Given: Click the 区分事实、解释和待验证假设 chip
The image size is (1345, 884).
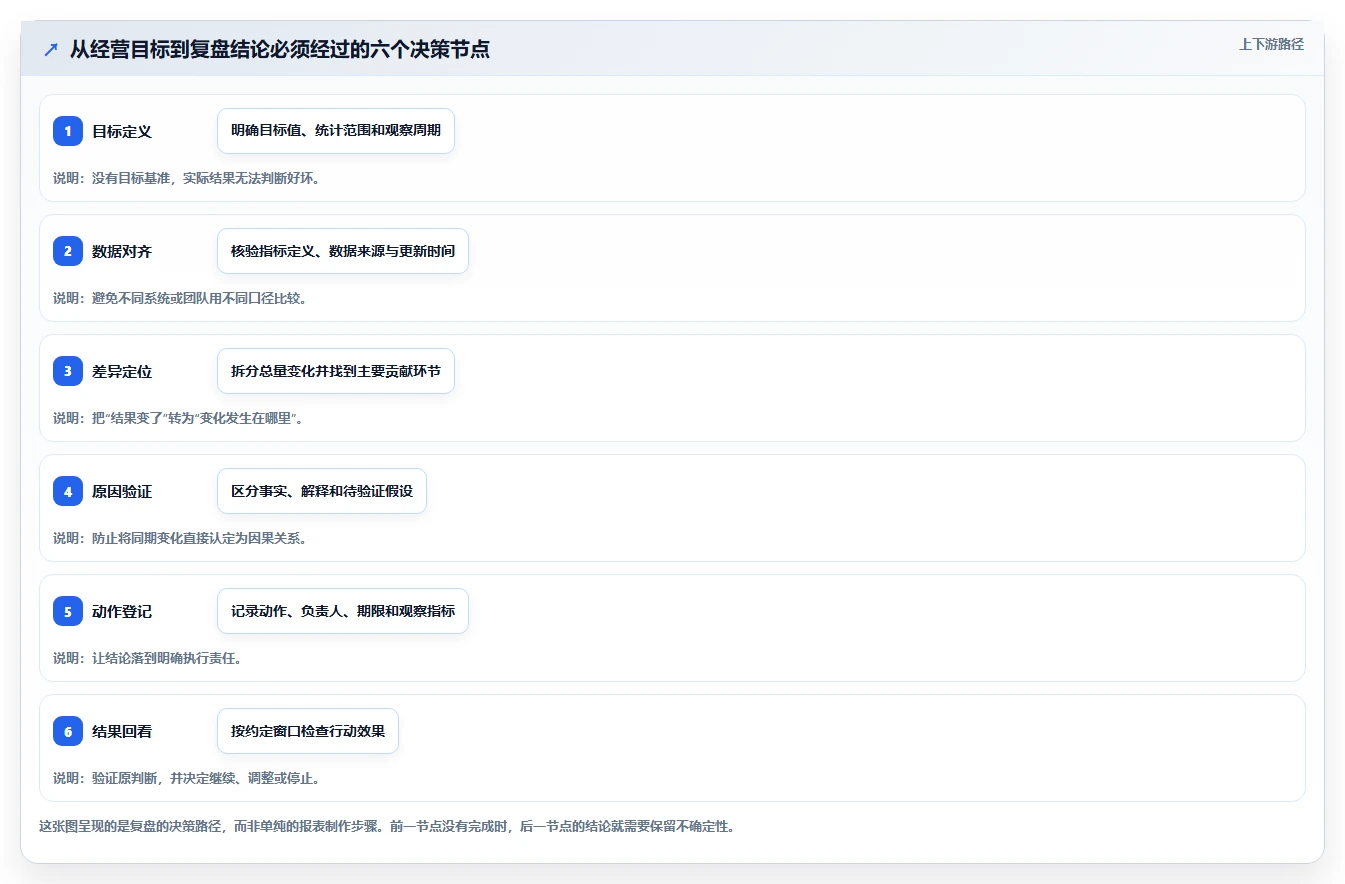Looking at the screenshot, I should 322,491.
